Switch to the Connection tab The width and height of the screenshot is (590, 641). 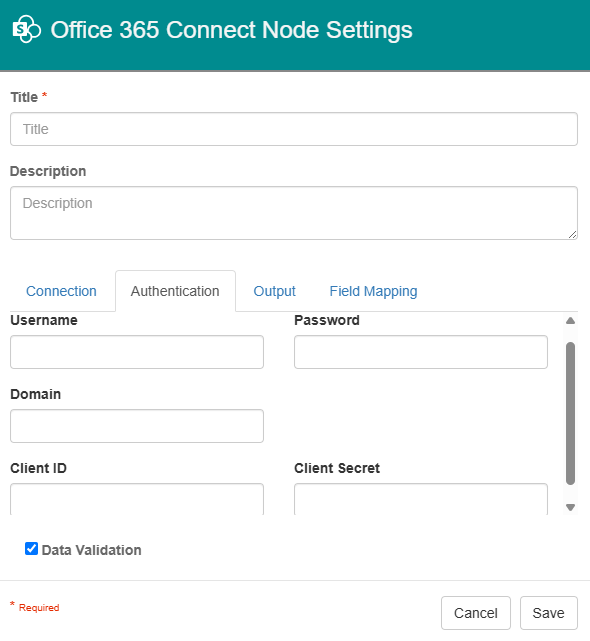(61, 291)
